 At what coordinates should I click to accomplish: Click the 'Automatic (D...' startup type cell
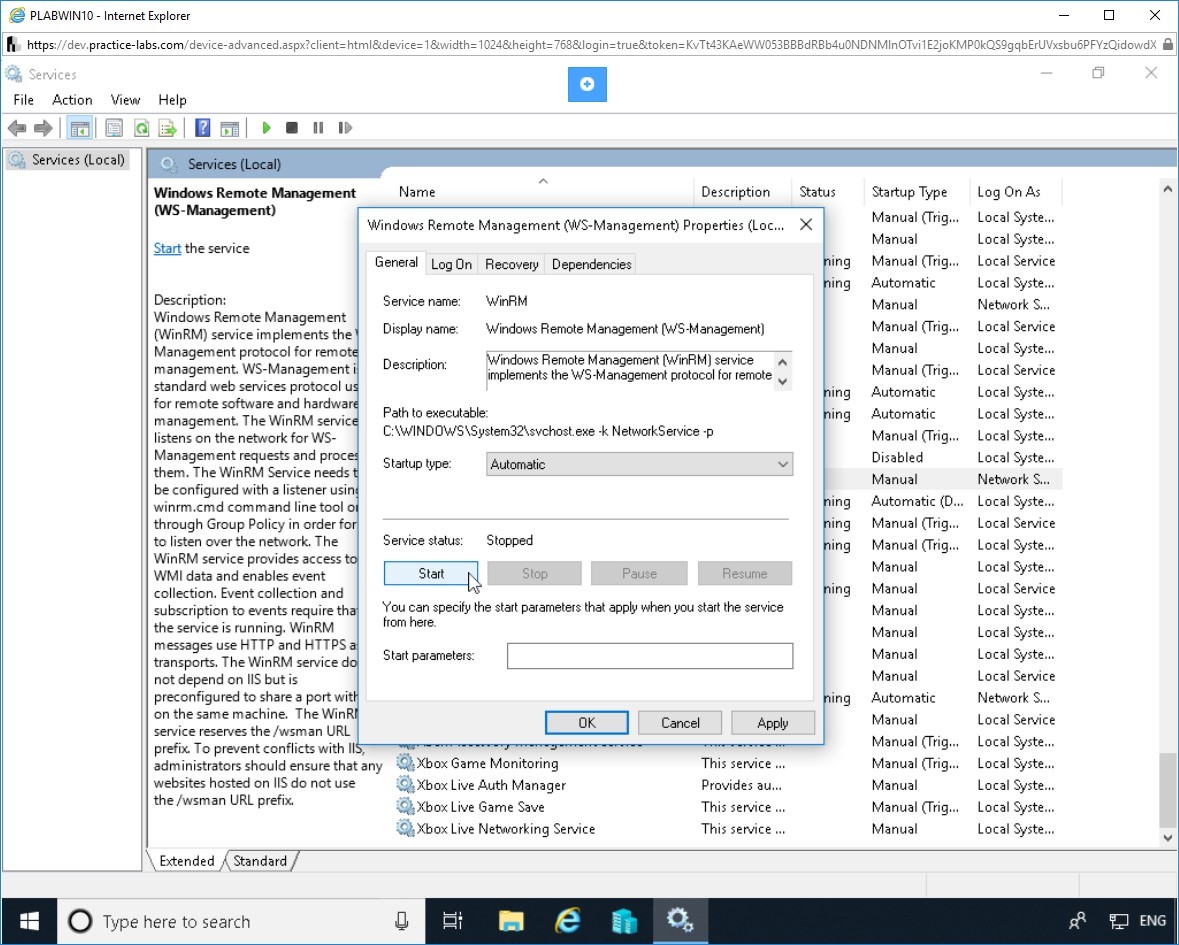coord(917,501)
